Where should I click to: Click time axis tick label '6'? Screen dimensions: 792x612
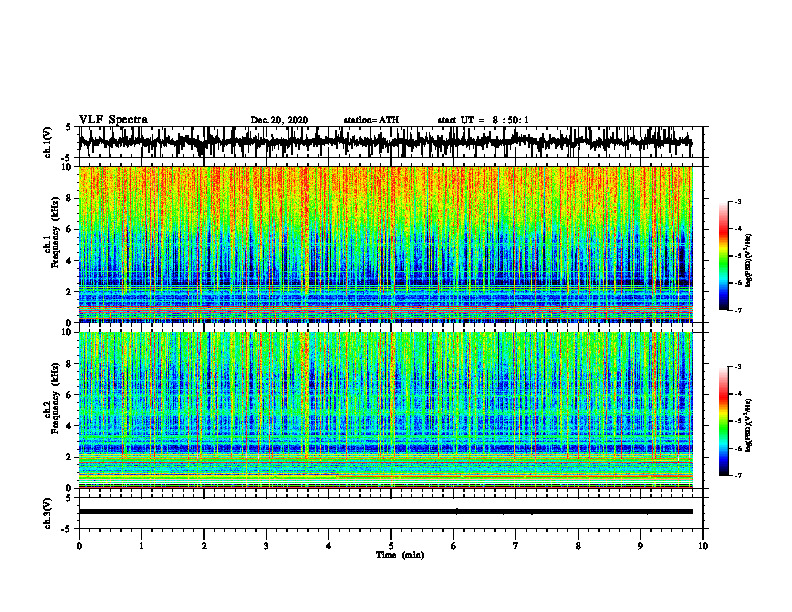click(x=453, y=546)
